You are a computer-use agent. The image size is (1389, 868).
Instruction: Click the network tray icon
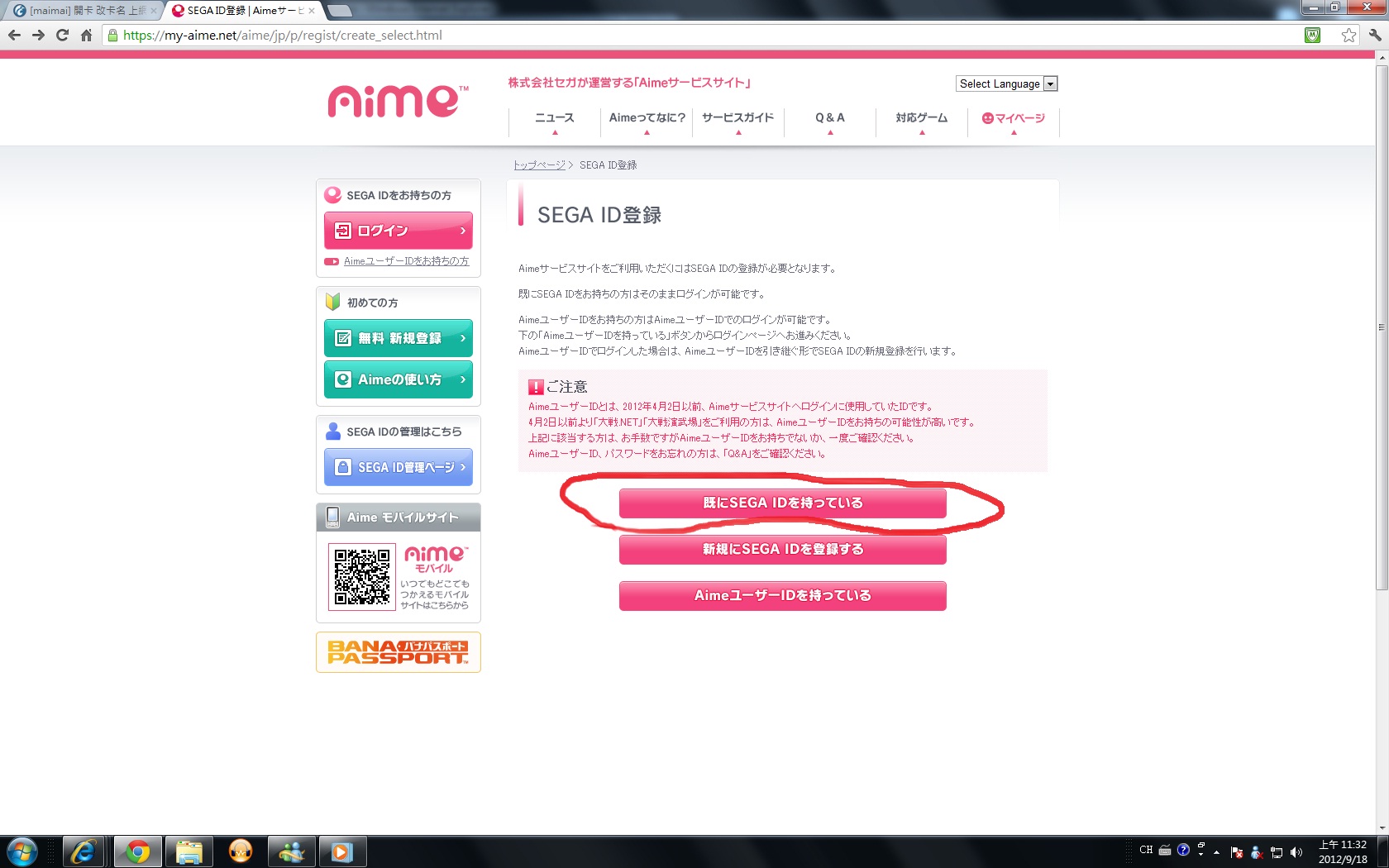tap(1277, 851)
